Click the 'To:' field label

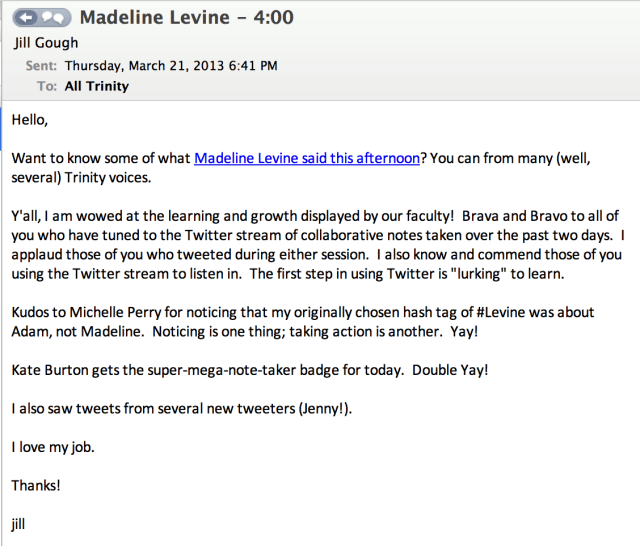pyautogui.click(x=47, y=86)
